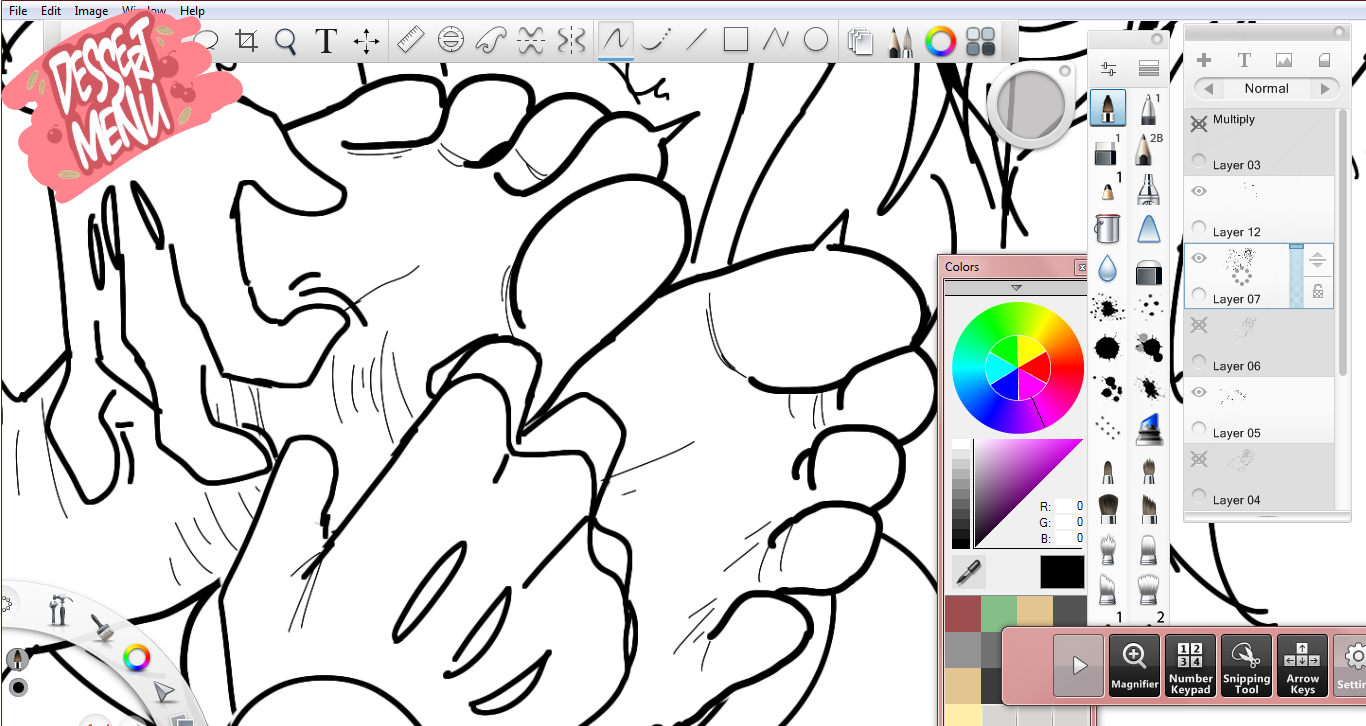Open the File menu
The height and width of the screenshot is (726, 1366).
[x=18, y=11]
